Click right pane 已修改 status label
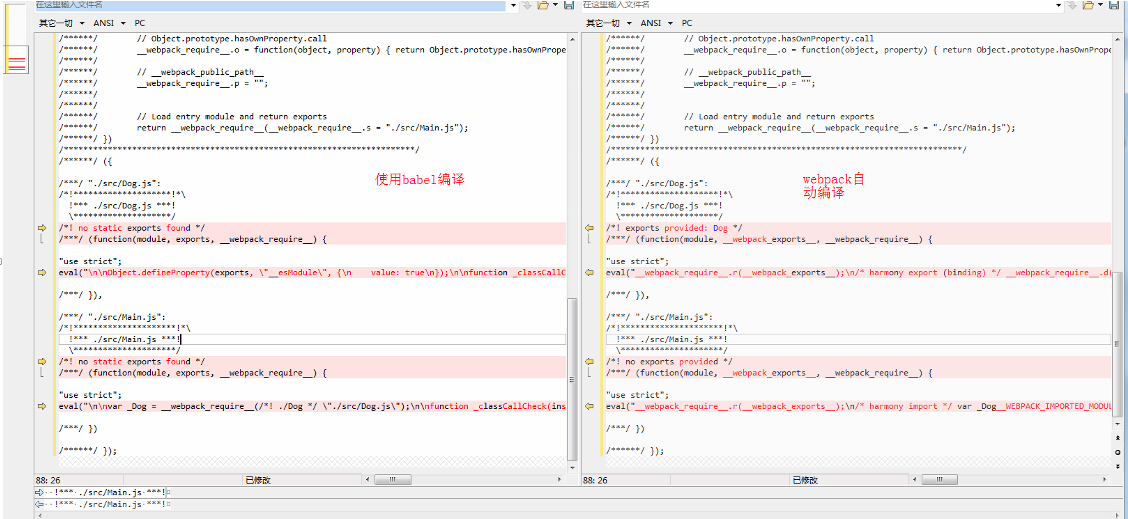 [x=805, y=480]
